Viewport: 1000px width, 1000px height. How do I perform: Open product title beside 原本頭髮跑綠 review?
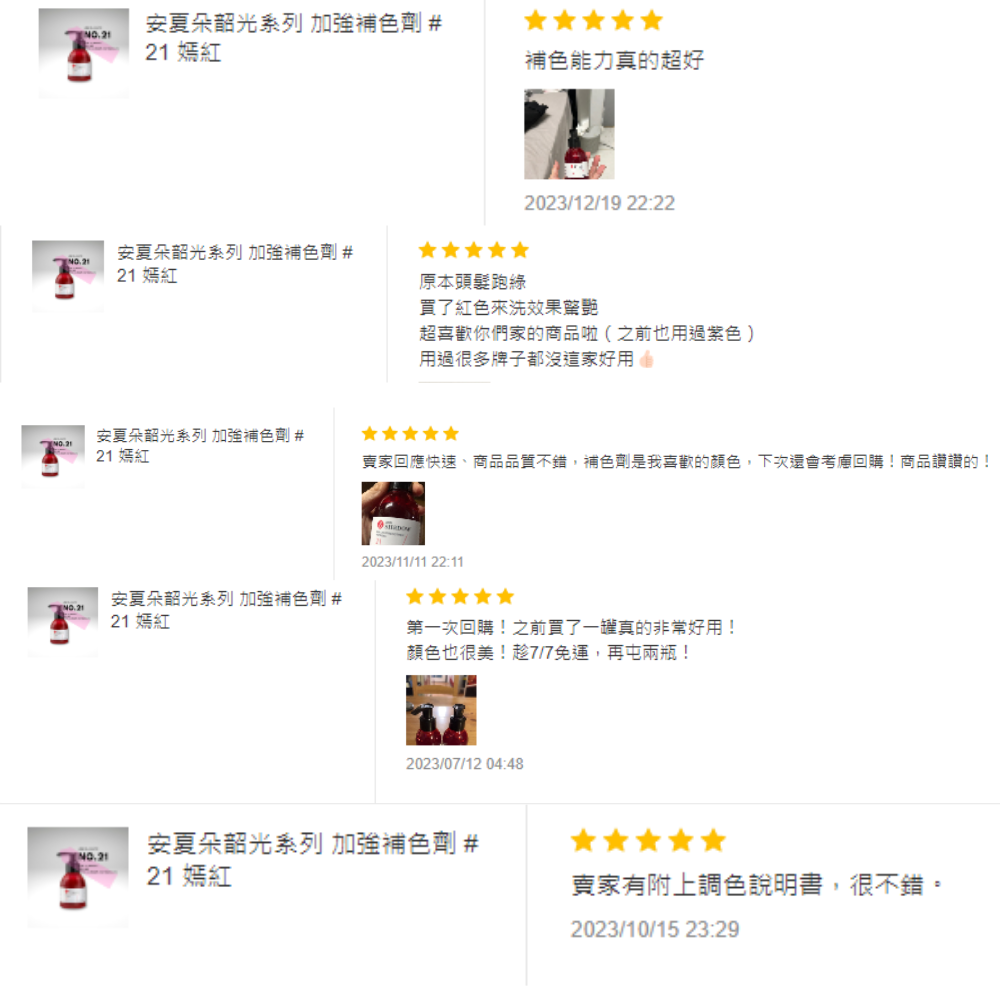[235, 263]
